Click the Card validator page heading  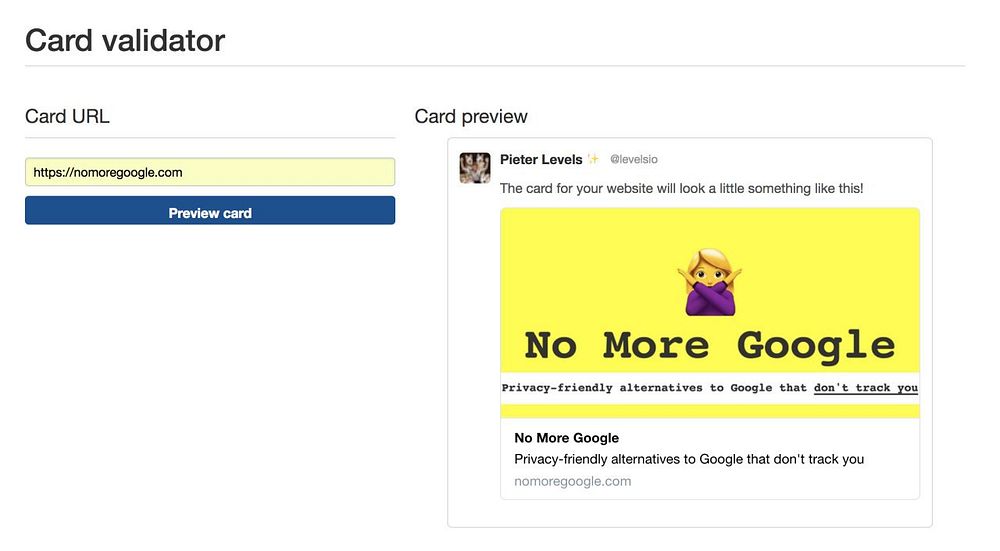tap(125, 40)
